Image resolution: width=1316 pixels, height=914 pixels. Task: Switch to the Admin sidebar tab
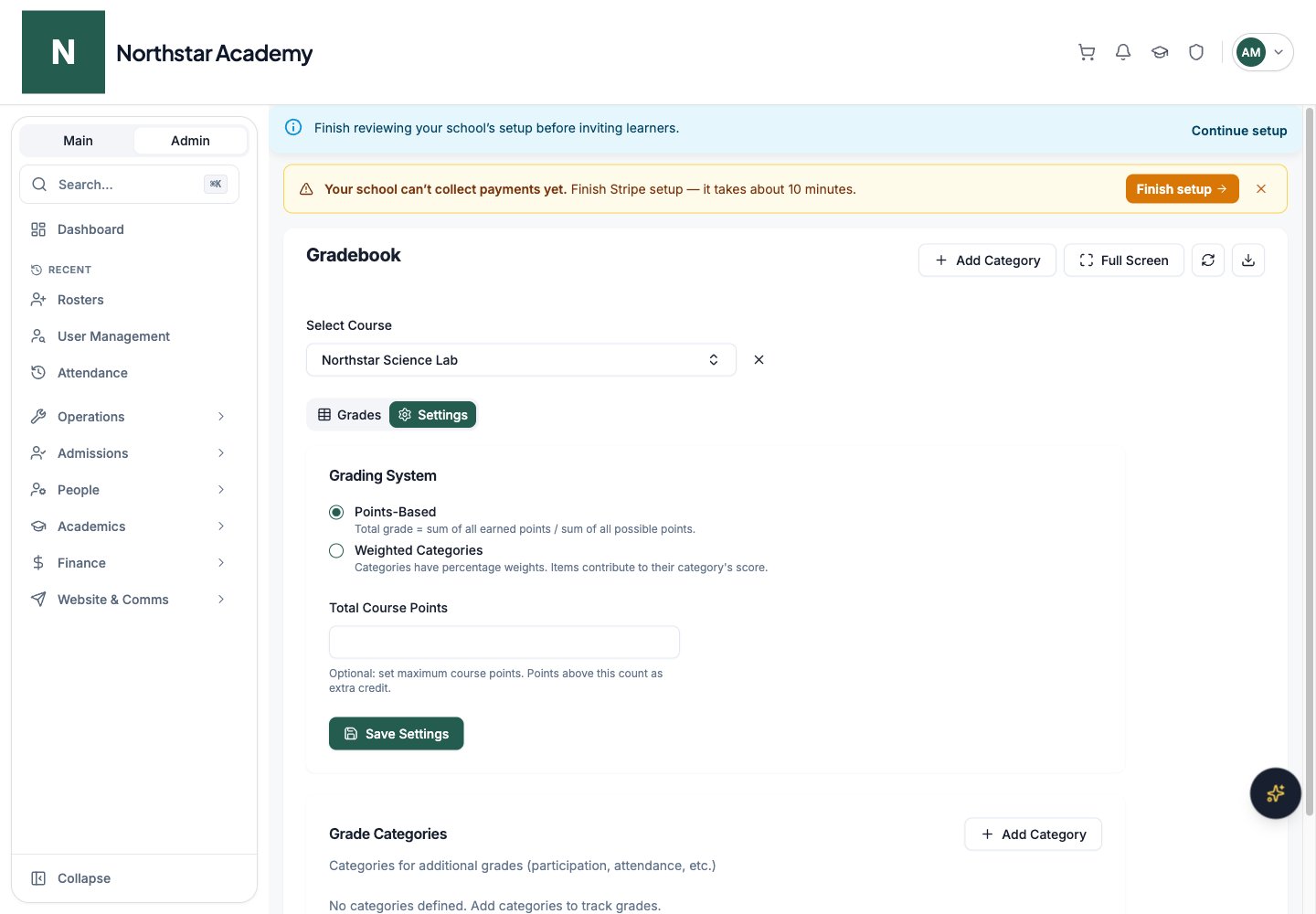tap(190, 141)
